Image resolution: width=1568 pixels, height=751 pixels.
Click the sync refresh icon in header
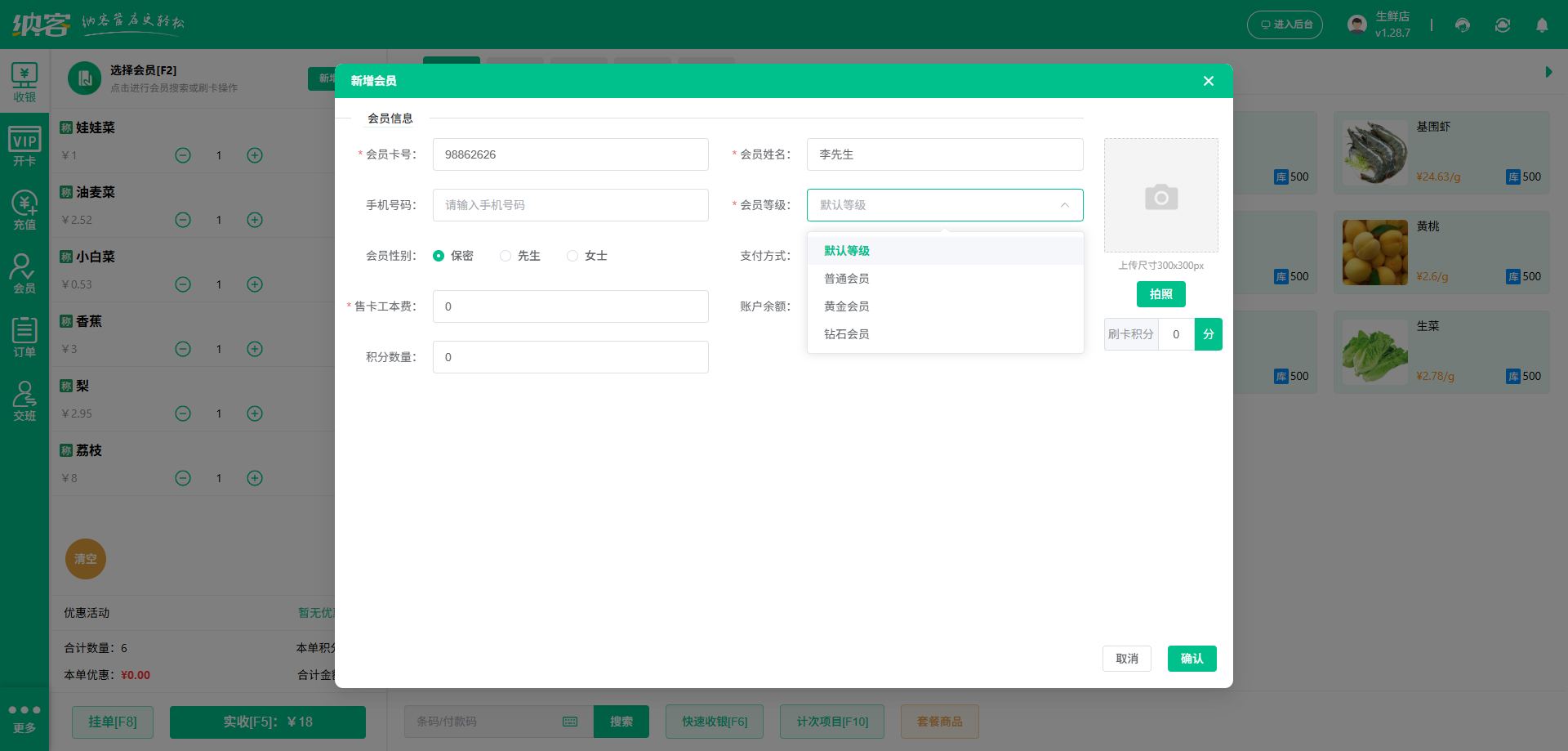tap(1503, 25)
